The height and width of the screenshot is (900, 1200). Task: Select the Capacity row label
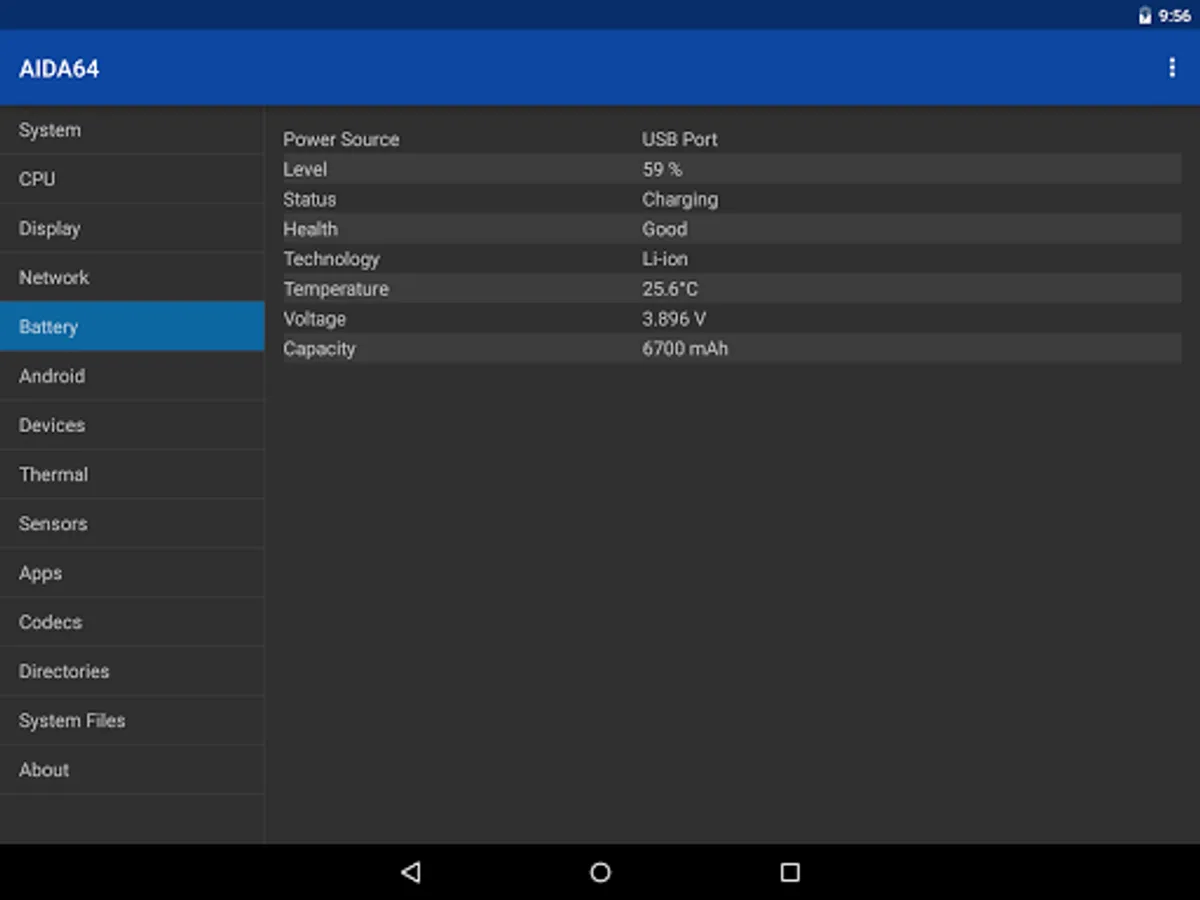pyautogui.click(x=319, y=349)
